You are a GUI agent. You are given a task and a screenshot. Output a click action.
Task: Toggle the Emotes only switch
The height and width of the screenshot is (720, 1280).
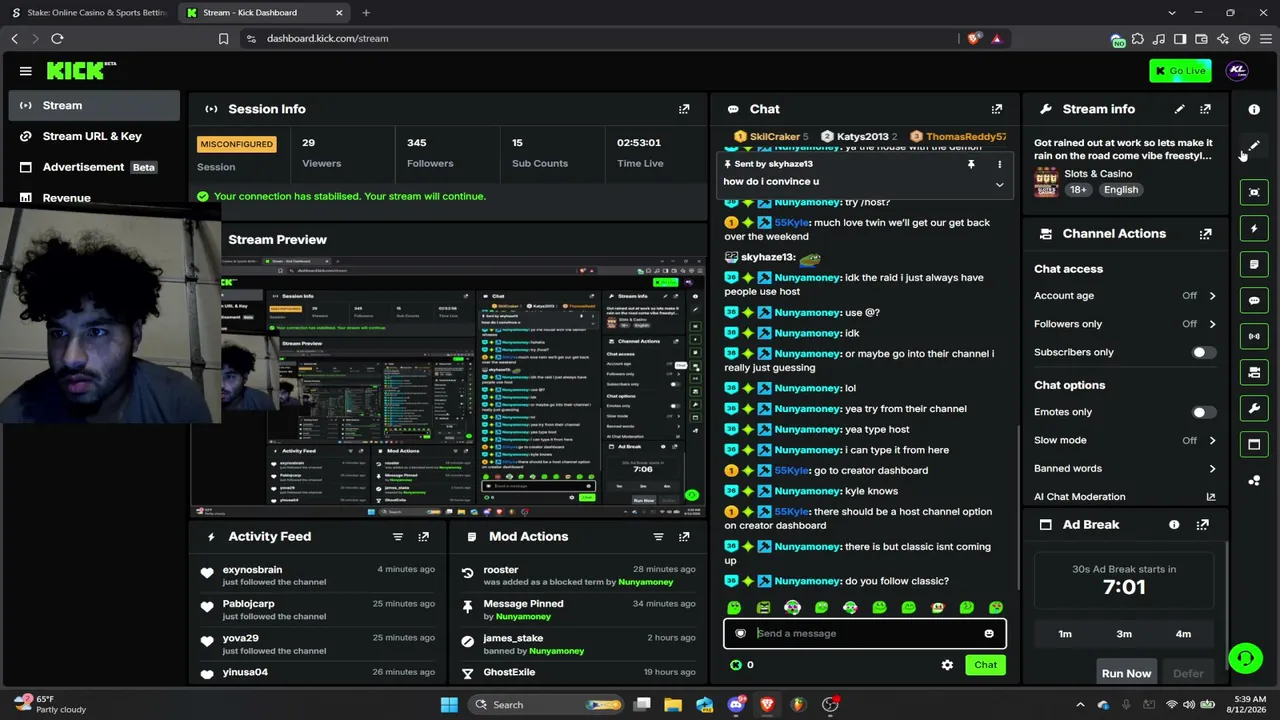(1204, 412)
